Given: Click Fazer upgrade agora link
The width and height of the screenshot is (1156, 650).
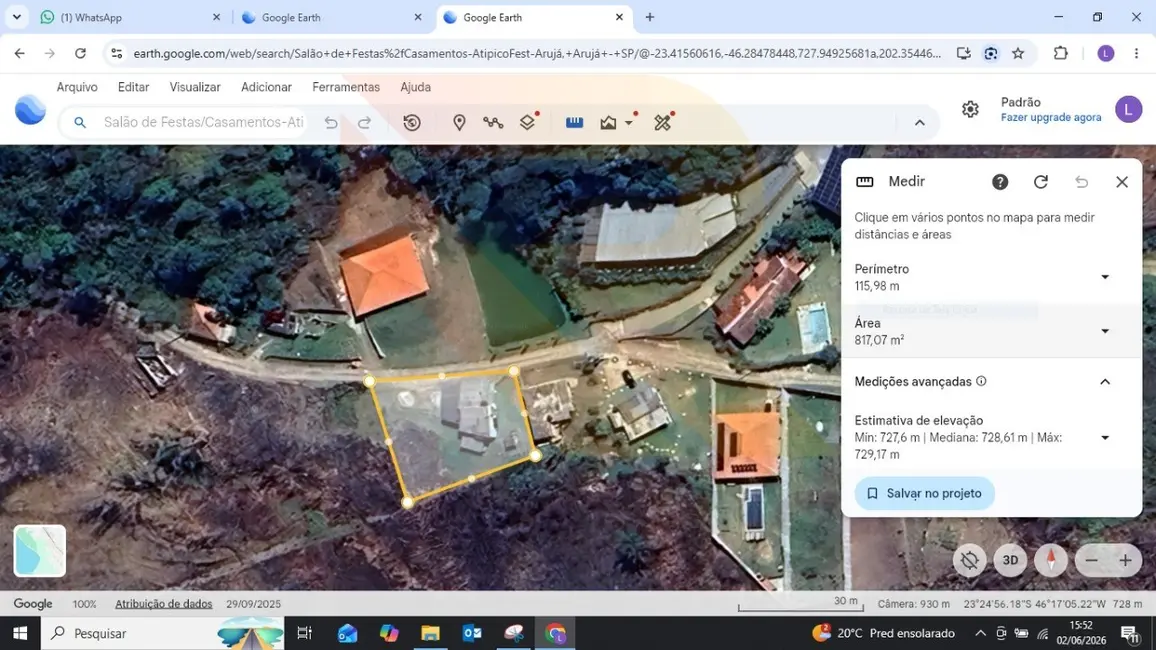Looking at the screenshot, I should pos(1051,117).
